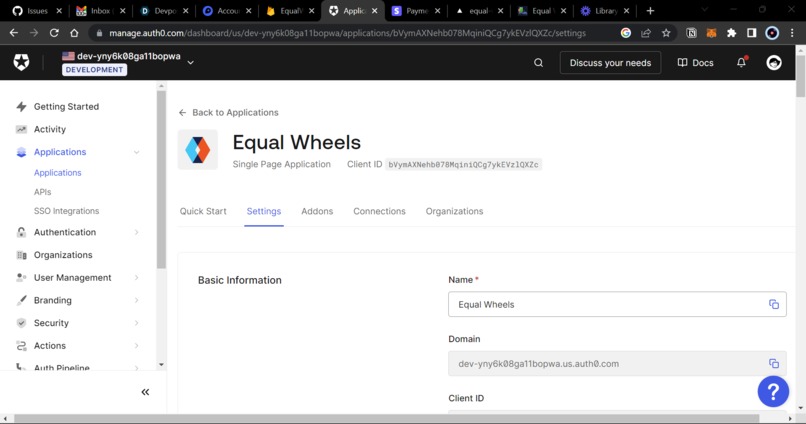Click the horizontal scrollbar at bottom
Screen dimensions: 806x424
click(387, 419)
